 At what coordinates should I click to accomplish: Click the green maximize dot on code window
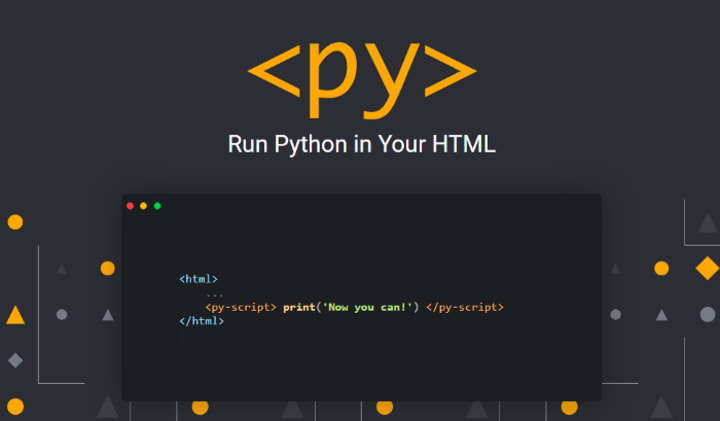click(x=158, y=206)
